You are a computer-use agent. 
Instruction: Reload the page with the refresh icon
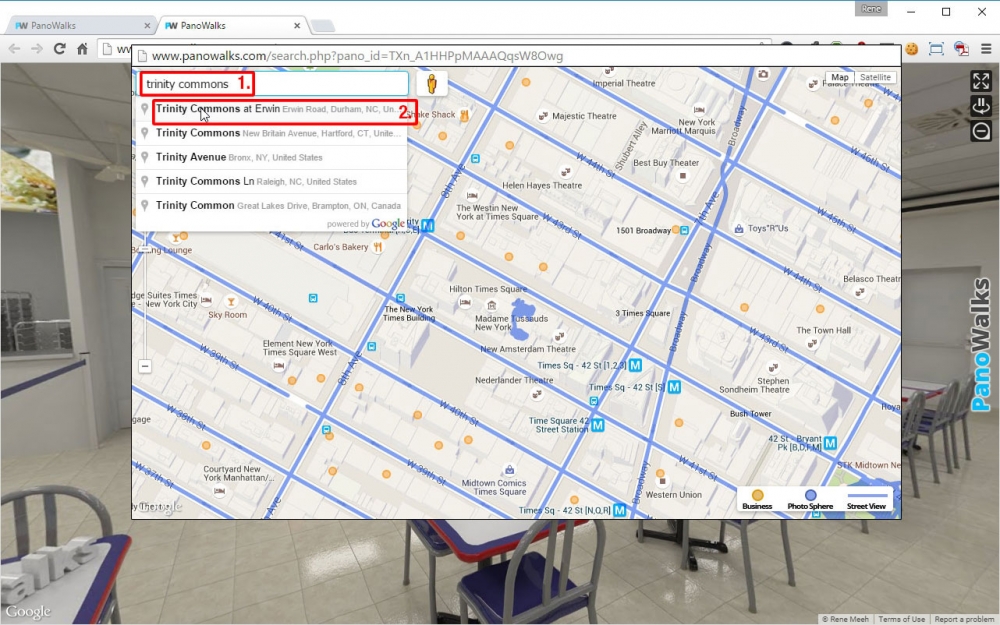60,48
